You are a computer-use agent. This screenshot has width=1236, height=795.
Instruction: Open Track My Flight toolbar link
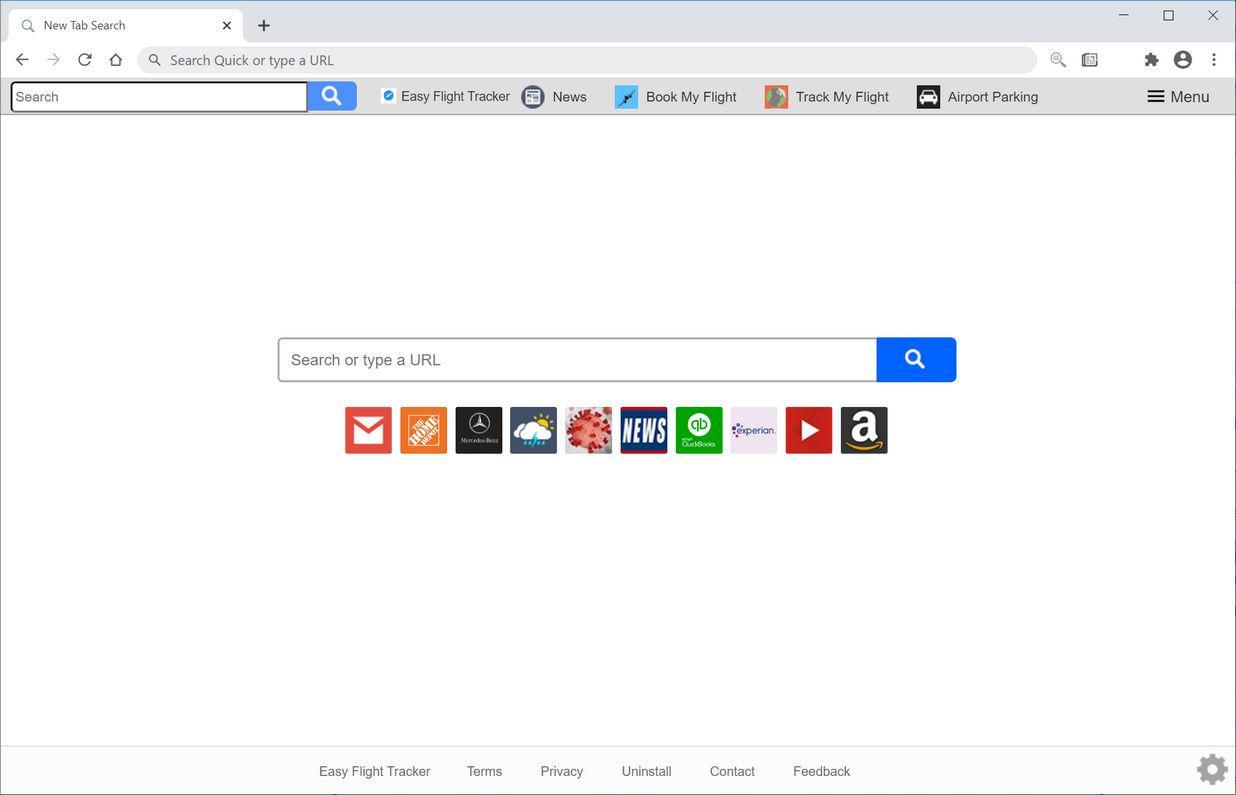tap(827, 96)
